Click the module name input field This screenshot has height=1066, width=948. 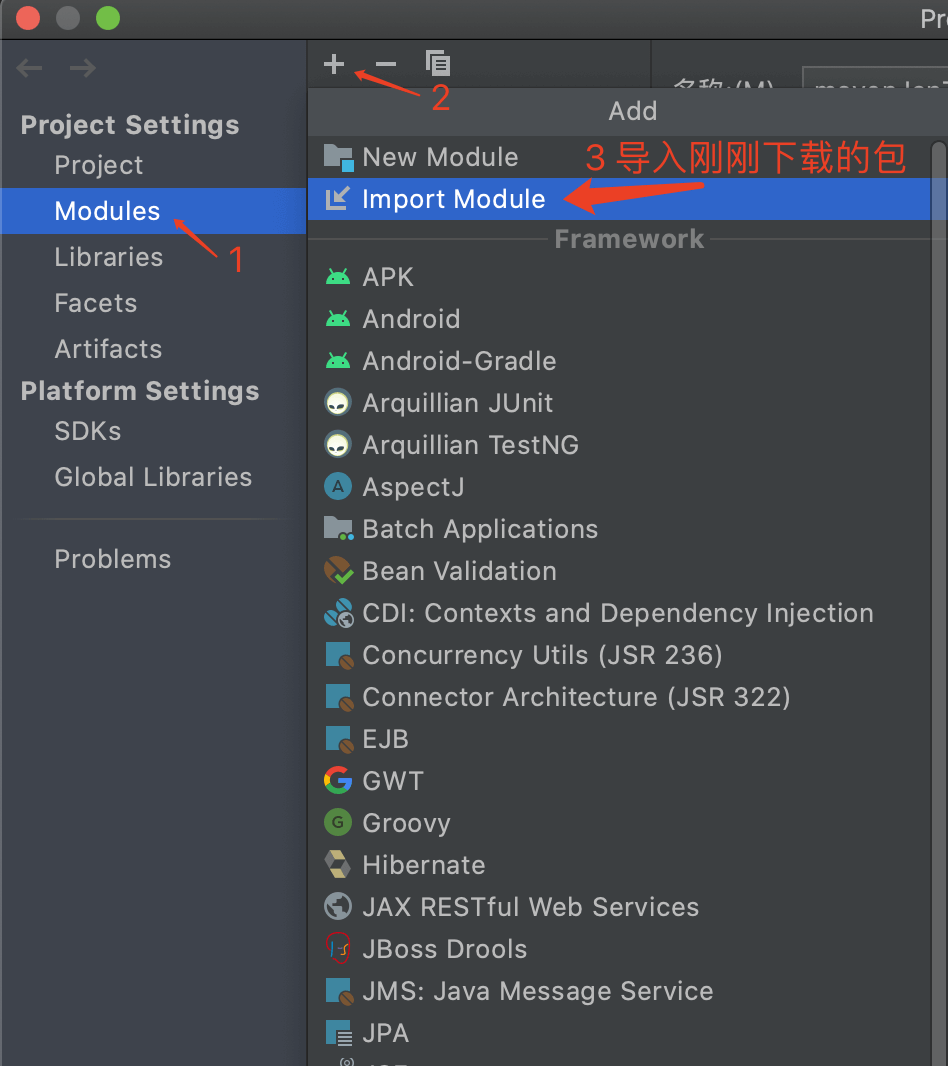[875, 78]
